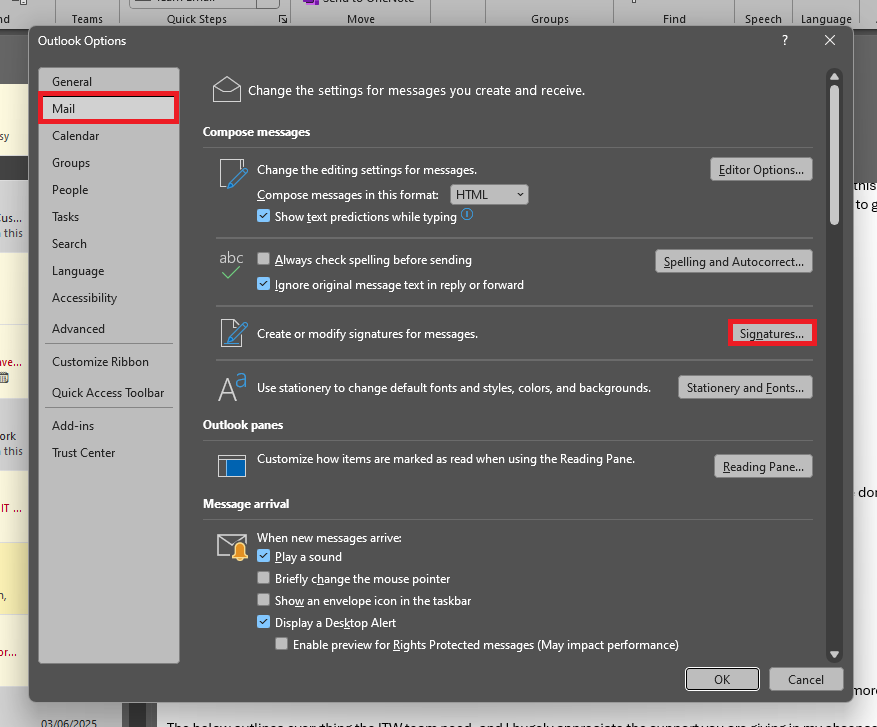Disable the Play a sound option
Screen dimensions: 877x727
pos(263,557)
